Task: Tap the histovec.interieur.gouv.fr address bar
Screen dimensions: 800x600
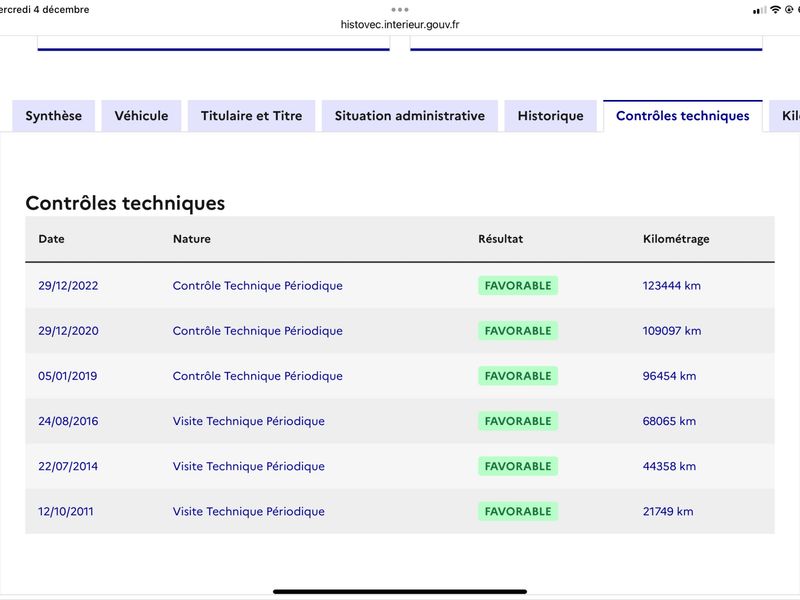Action: (400, 24)
